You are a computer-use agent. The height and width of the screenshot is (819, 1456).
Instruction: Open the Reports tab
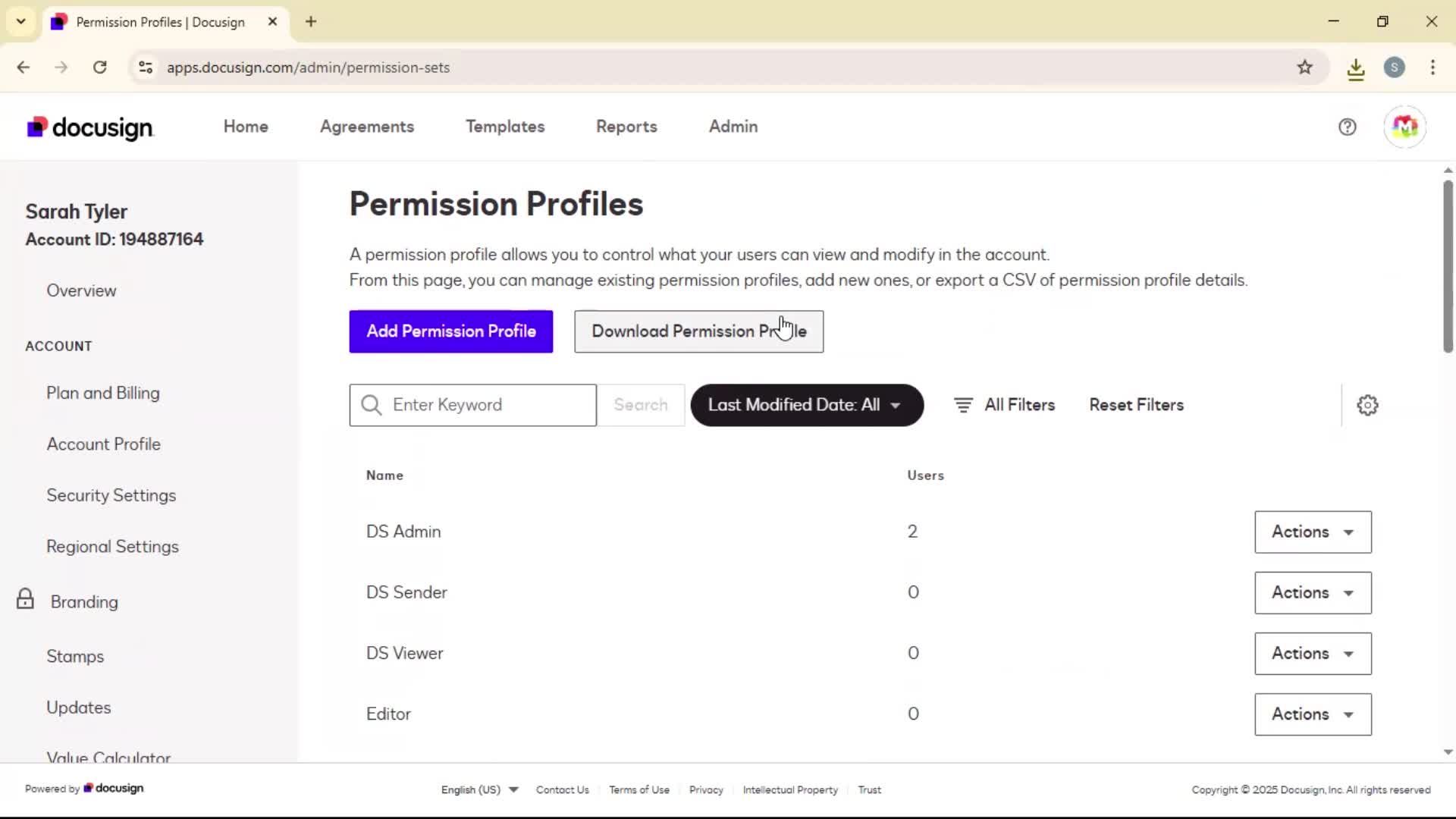pos(626,127)
